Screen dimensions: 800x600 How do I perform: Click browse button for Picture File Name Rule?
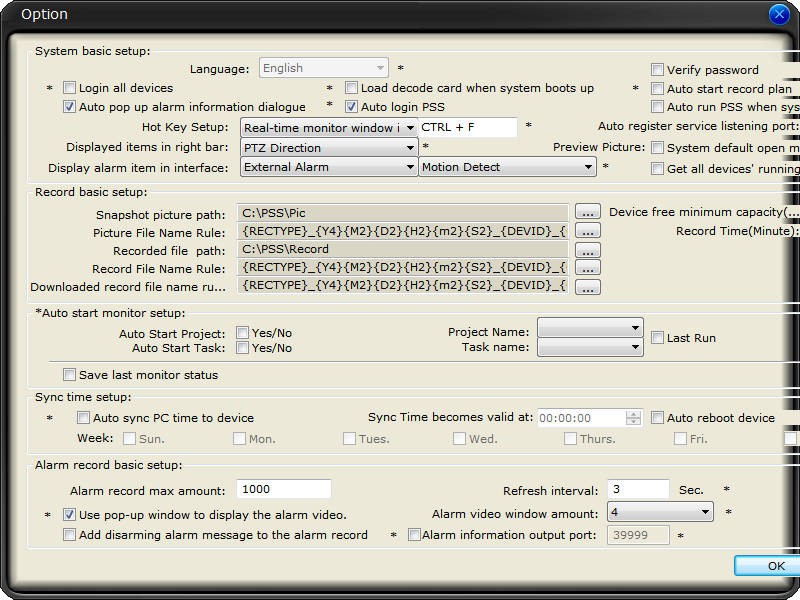(587, 231)
